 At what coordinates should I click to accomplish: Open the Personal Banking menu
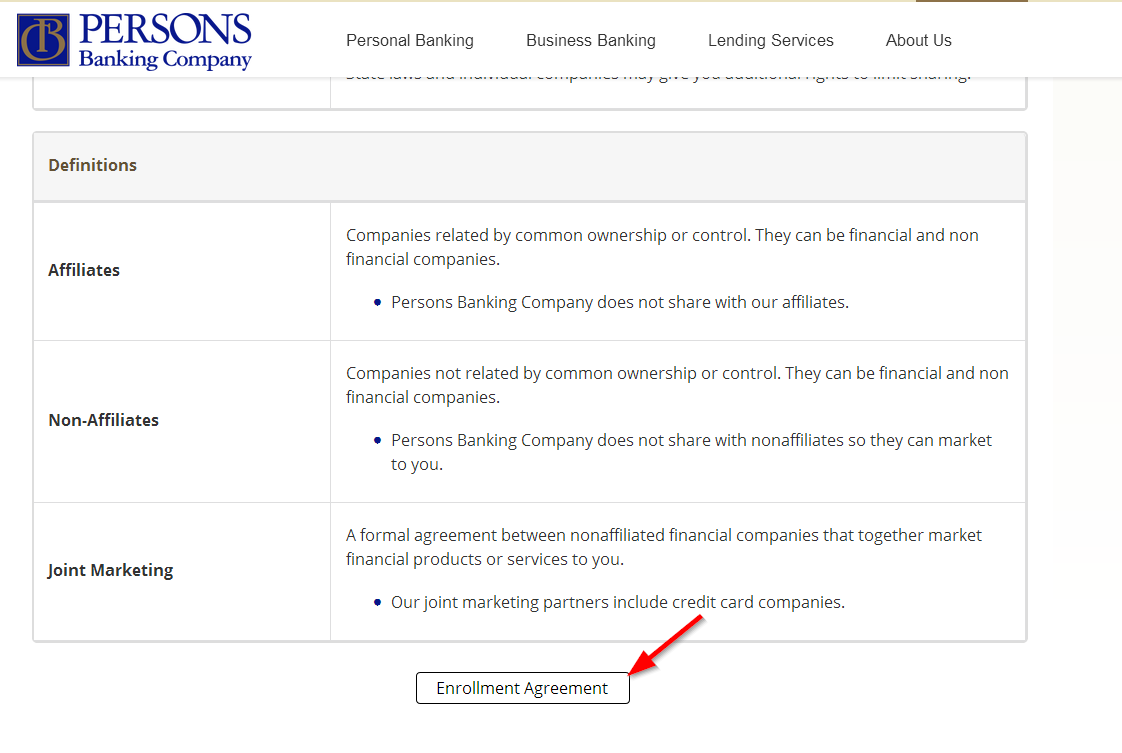[410, 41]
